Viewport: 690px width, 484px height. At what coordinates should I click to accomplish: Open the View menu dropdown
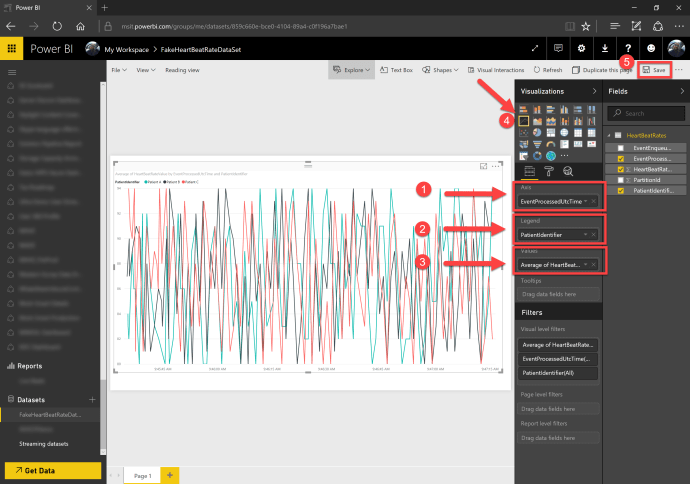click(146, 70)
